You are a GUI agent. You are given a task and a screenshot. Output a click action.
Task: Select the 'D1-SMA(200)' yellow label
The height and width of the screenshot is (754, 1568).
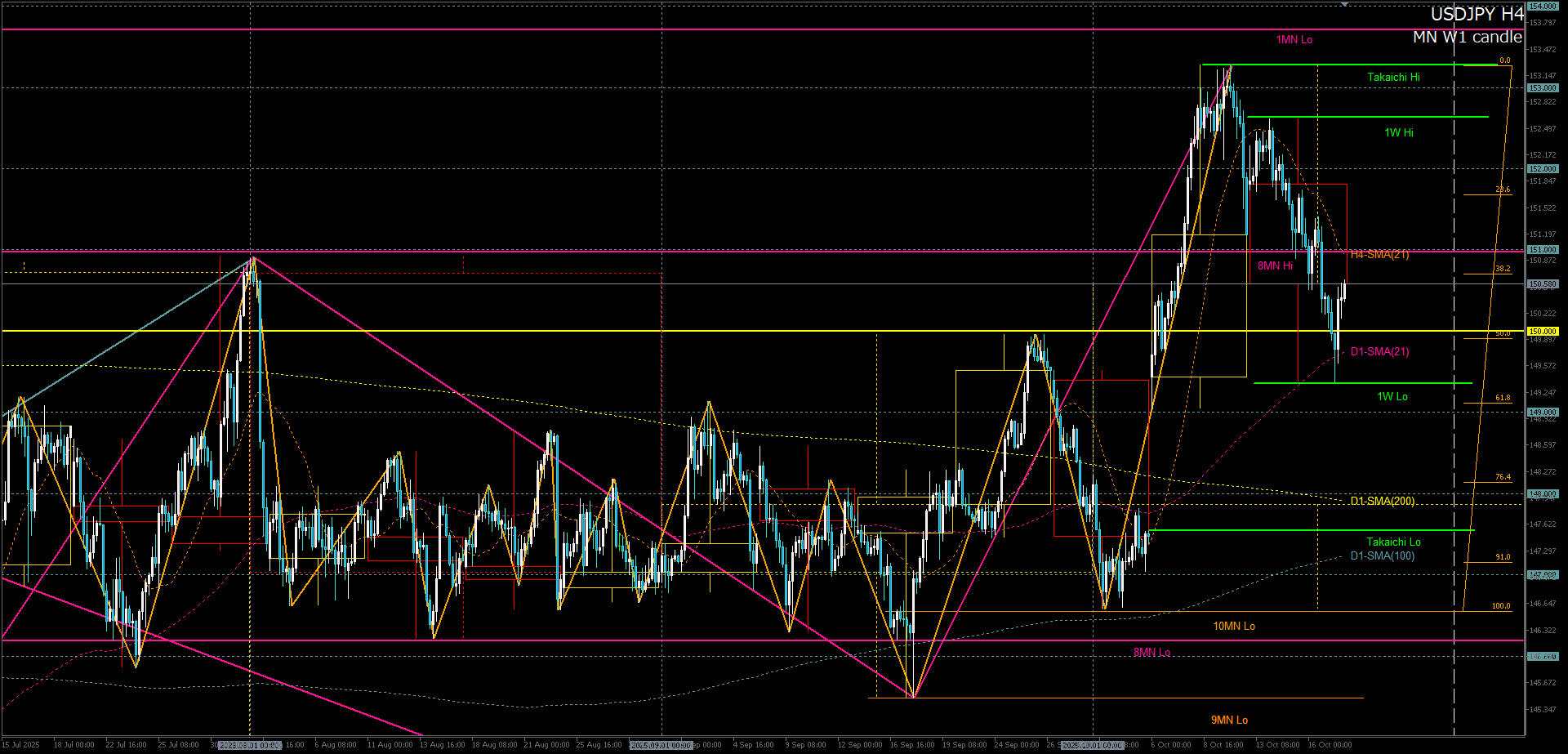point(1382,501)
